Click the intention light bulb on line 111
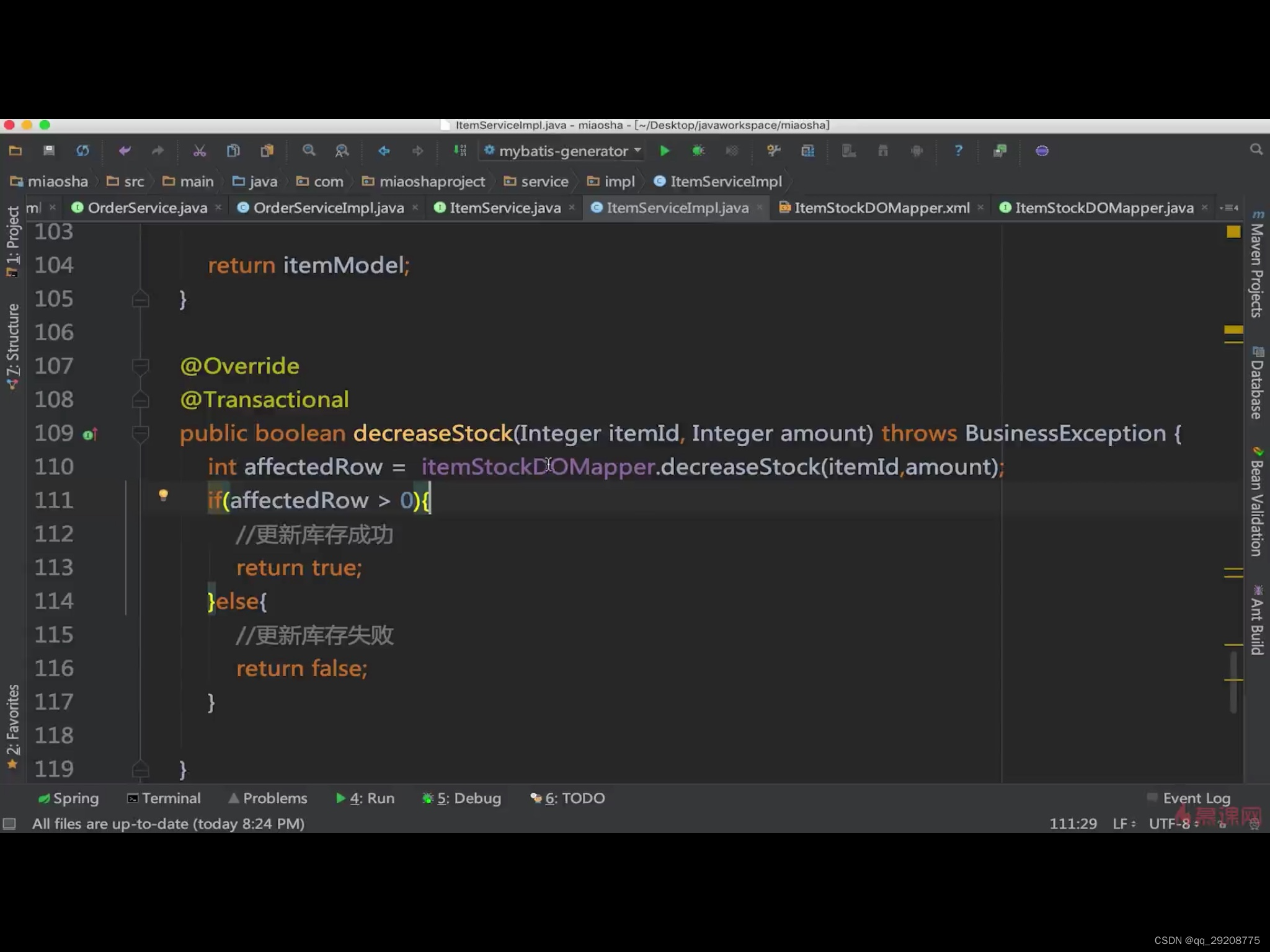The width and height of the screenshot is (1270, 952). [163, 495]
